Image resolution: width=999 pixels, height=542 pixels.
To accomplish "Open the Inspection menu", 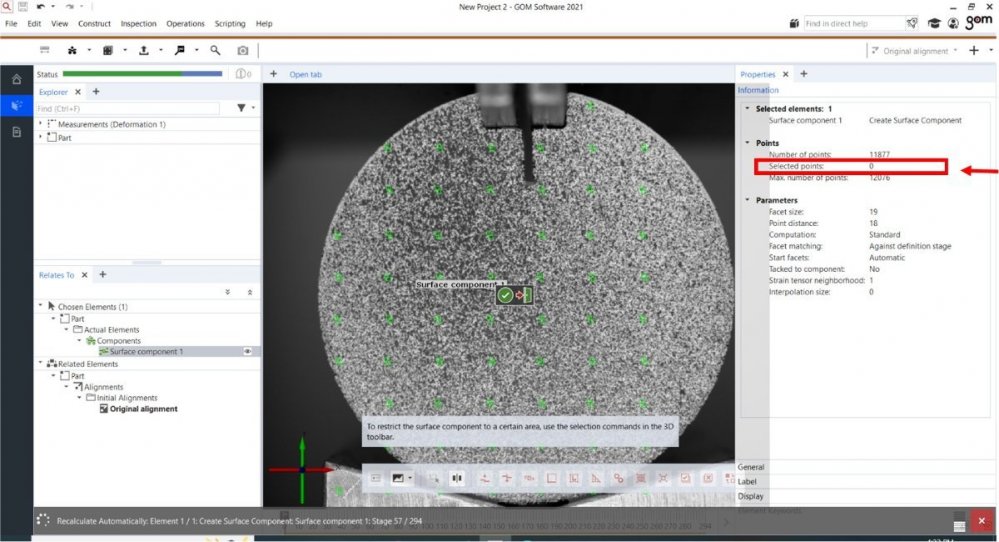I will pos(138,23).
